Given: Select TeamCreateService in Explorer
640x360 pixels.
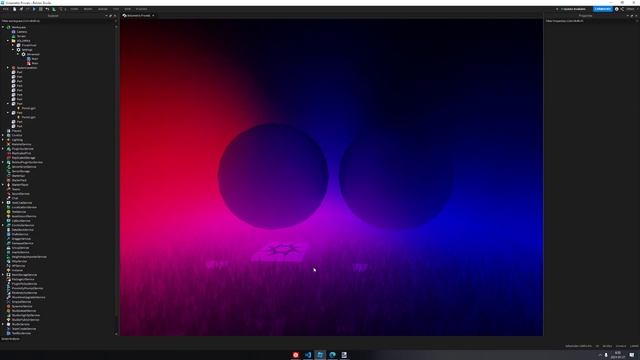Looking at the screenshot, I should coord(24,329).
